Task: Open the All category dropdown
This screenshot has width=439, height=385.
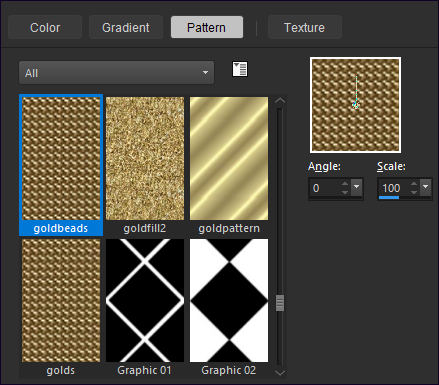Action: point(116,72)
